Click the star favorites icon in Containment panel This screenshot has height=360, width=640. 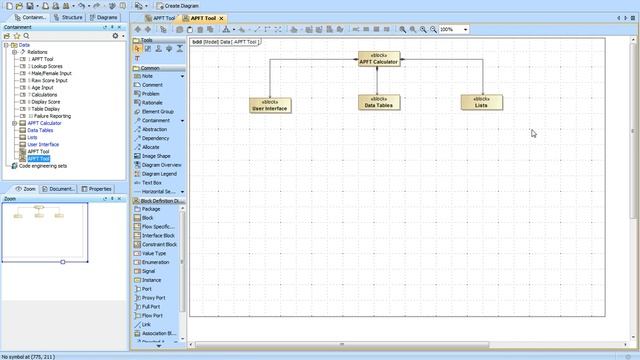(17, 36)
